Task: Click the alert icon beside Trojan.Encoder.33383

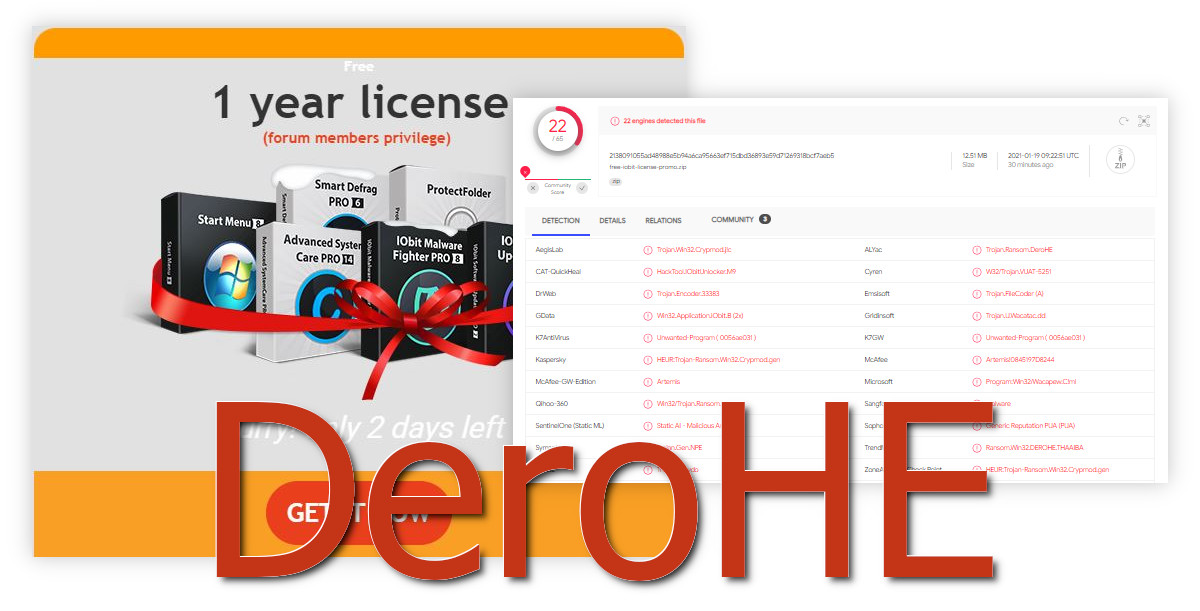Action: point(648,293)
